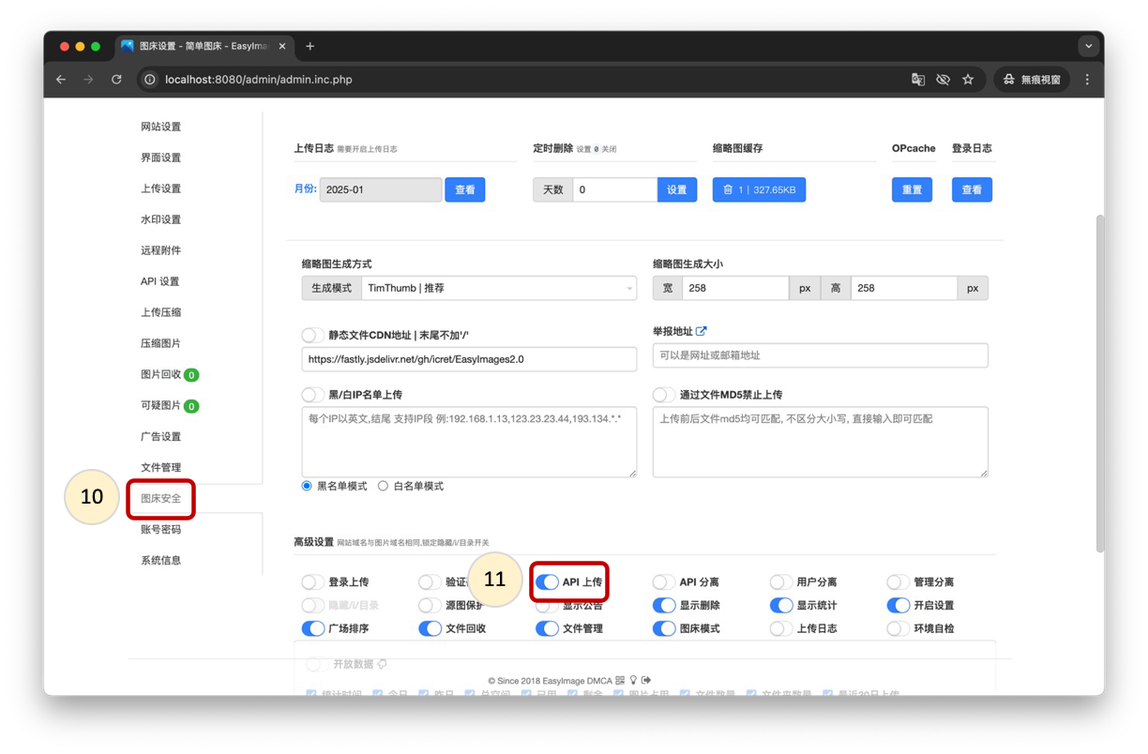Click the translate page icon in address bar
This screenshot has height=754, width=1148.
tap(918, 80)
